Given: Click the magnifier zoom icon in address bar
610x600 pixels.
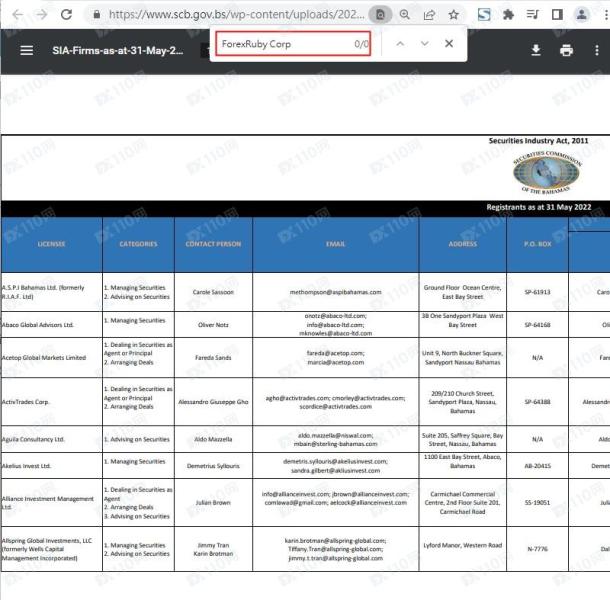Looking at the screenshot, I should pyautogui.click(x=405, y=15).
